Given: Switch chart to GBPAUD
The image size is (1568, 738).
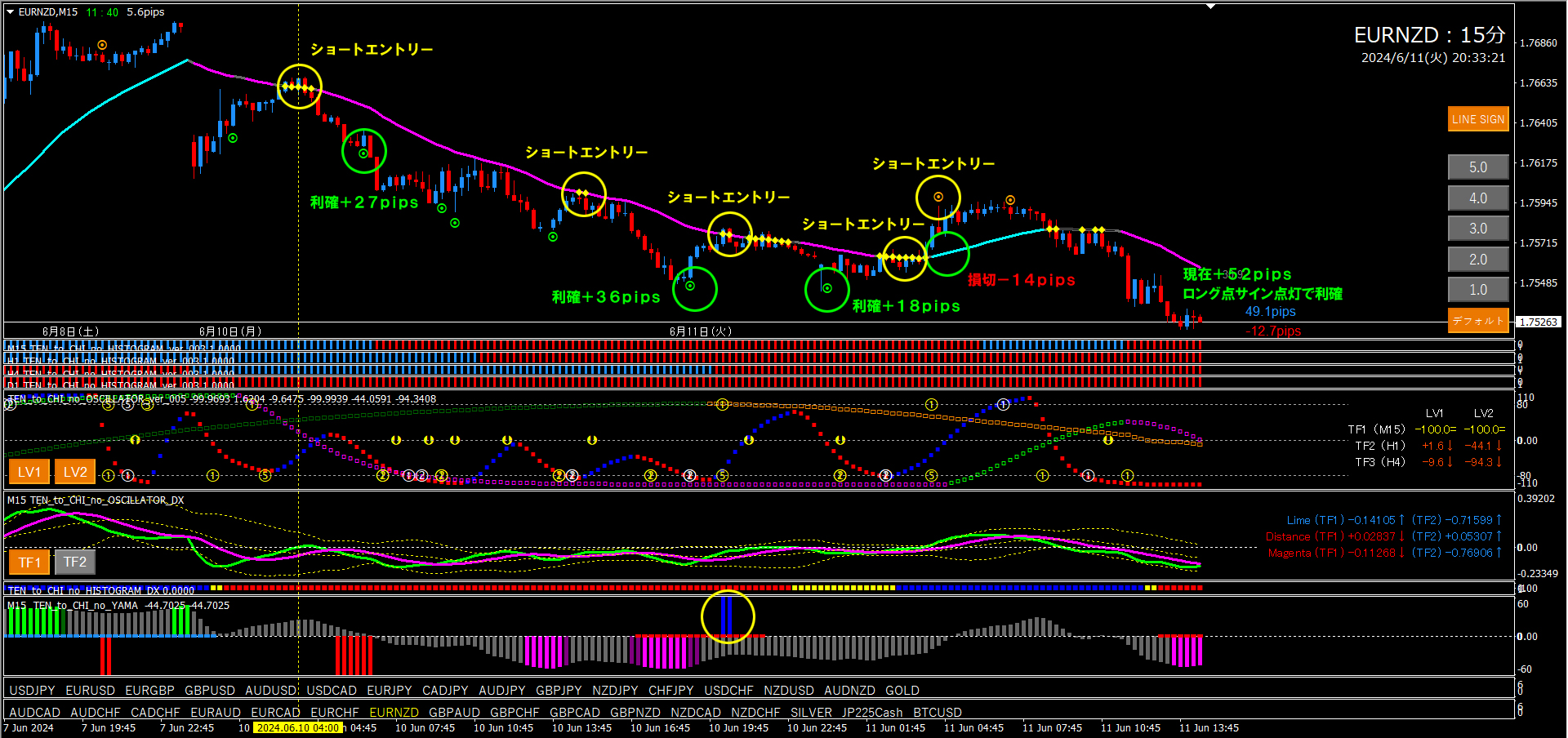Looking at the screenshot, I should [x=454, y=713].
